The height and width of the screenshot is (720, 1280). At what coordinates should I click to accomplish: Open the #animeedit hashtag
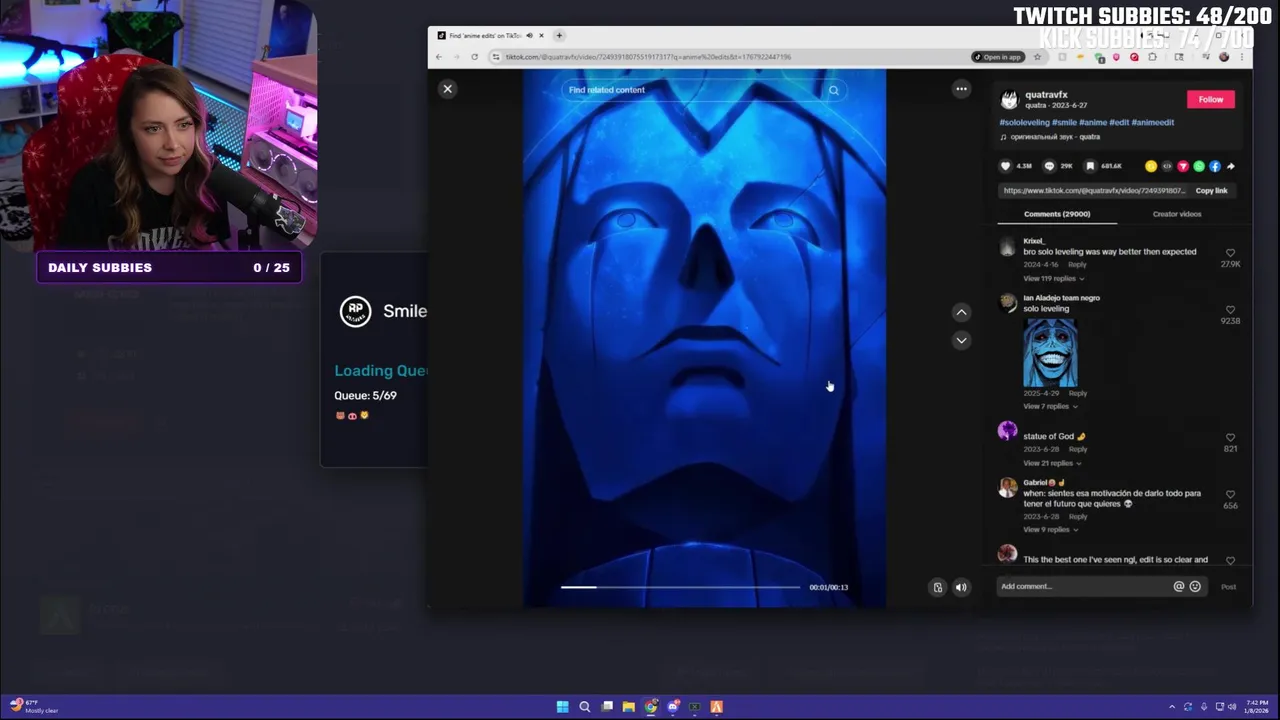click(1153, 122)
